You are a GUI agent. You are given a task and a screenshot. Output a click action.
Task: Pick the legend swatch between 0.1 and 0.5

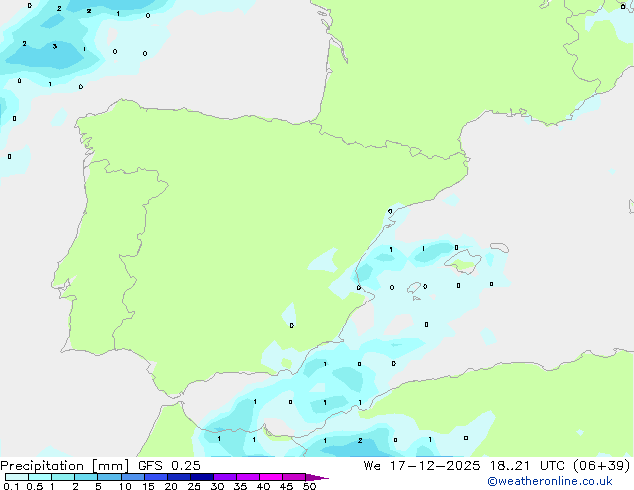17,477
